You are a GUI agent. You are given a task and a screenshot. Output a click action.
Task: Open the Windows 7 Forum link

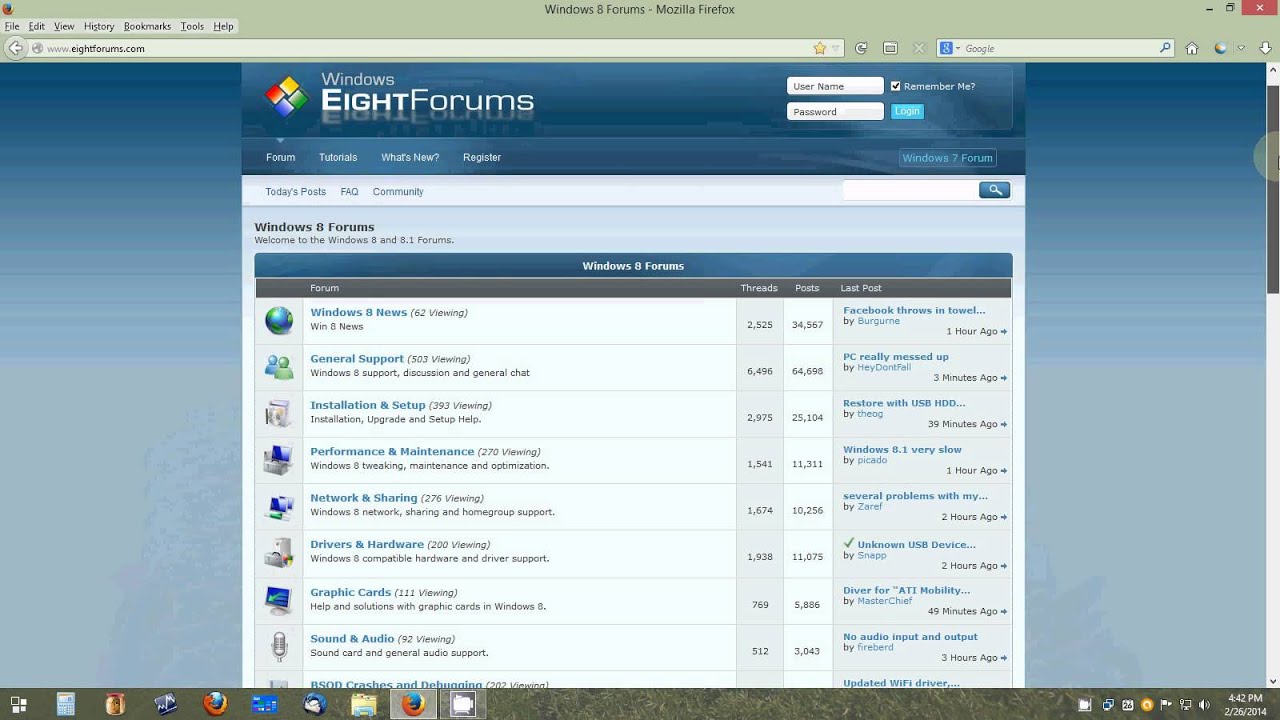coord(947,158)
